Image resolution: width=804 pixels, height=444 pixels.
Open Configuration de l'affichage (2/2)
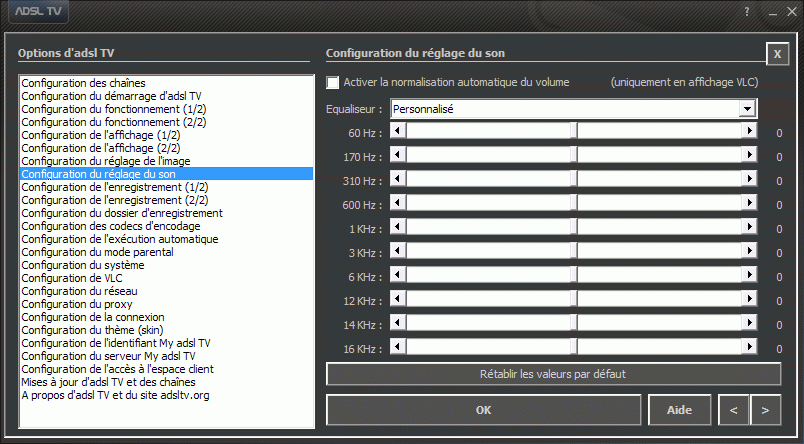(x=166, y=148)
